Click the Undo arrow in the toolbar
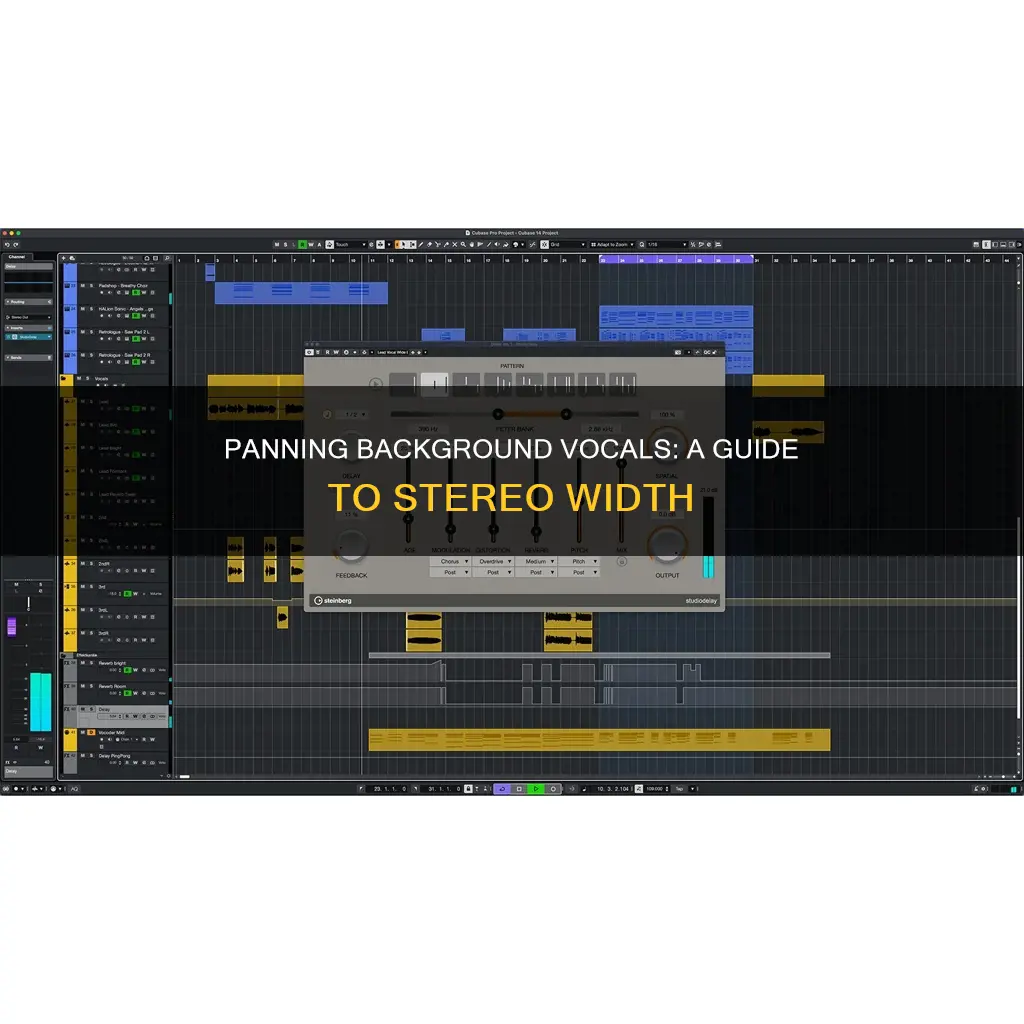 [7, 245]
